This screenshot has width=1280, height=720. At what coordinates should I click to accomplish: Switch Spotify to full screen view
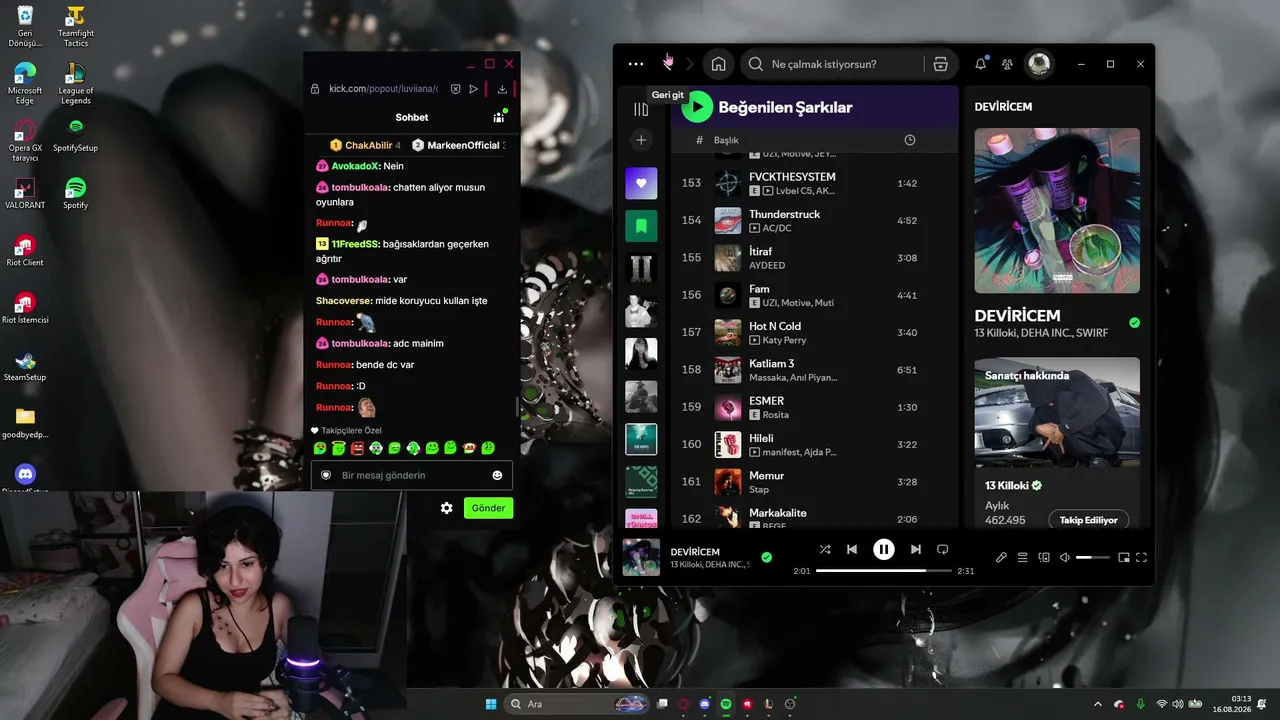pos(1141,557)
